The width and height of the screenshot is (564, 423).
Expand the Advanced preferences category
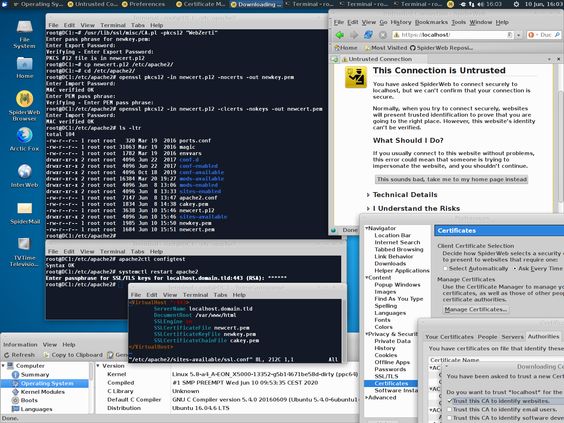367,397
